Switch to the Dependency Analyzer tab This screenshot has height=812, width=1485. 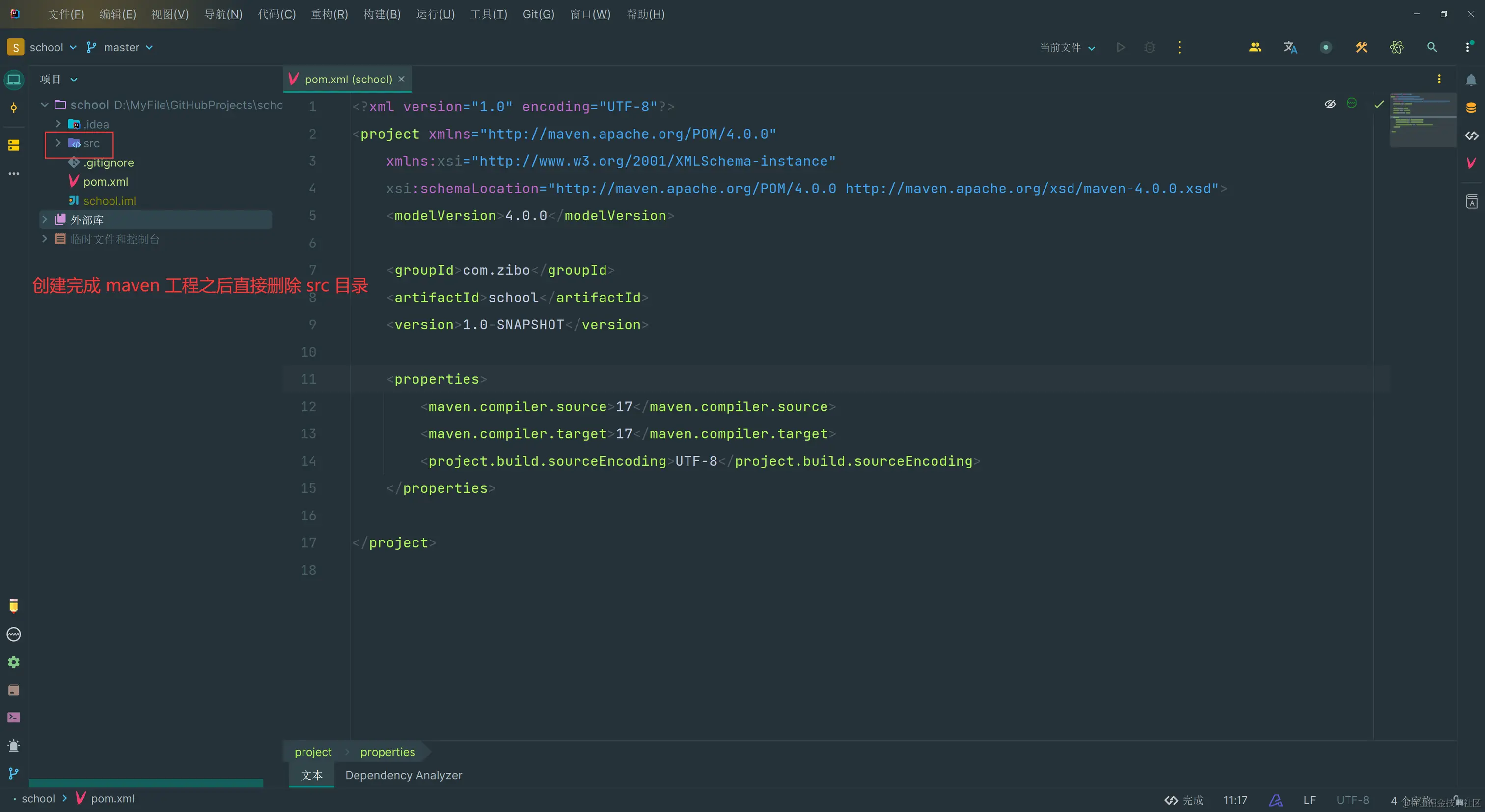(x=404, y=775)
